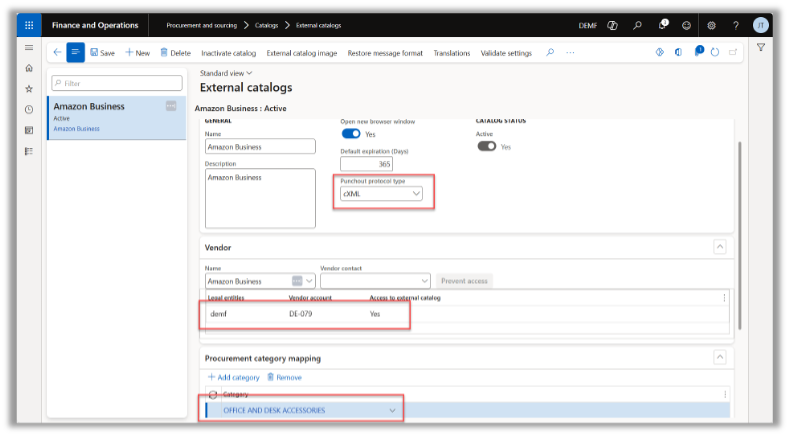Open the app launcher waffle icon
The height and width of the screenshot is (438, 790).
pos(29,25)
